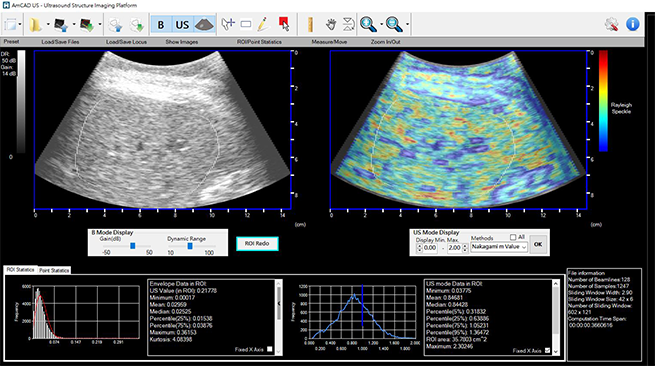This screenshot has width=655, height=366.
Task: Open the Preset dropdown arrow
Action: pos(20,25)
